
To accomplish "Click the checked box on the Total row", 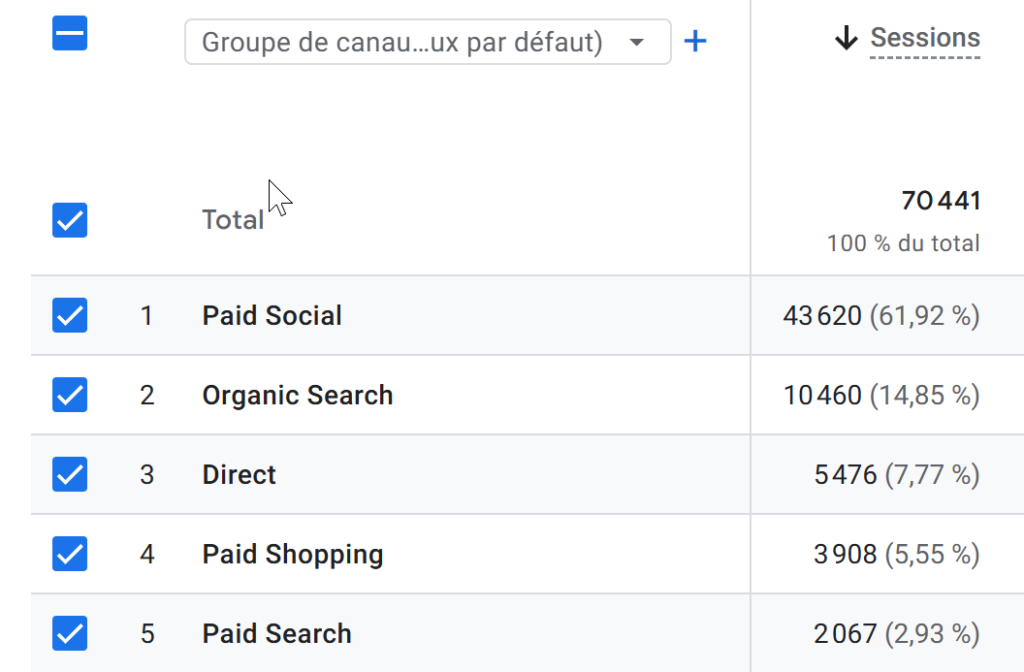I will click(x=69, y=220).
